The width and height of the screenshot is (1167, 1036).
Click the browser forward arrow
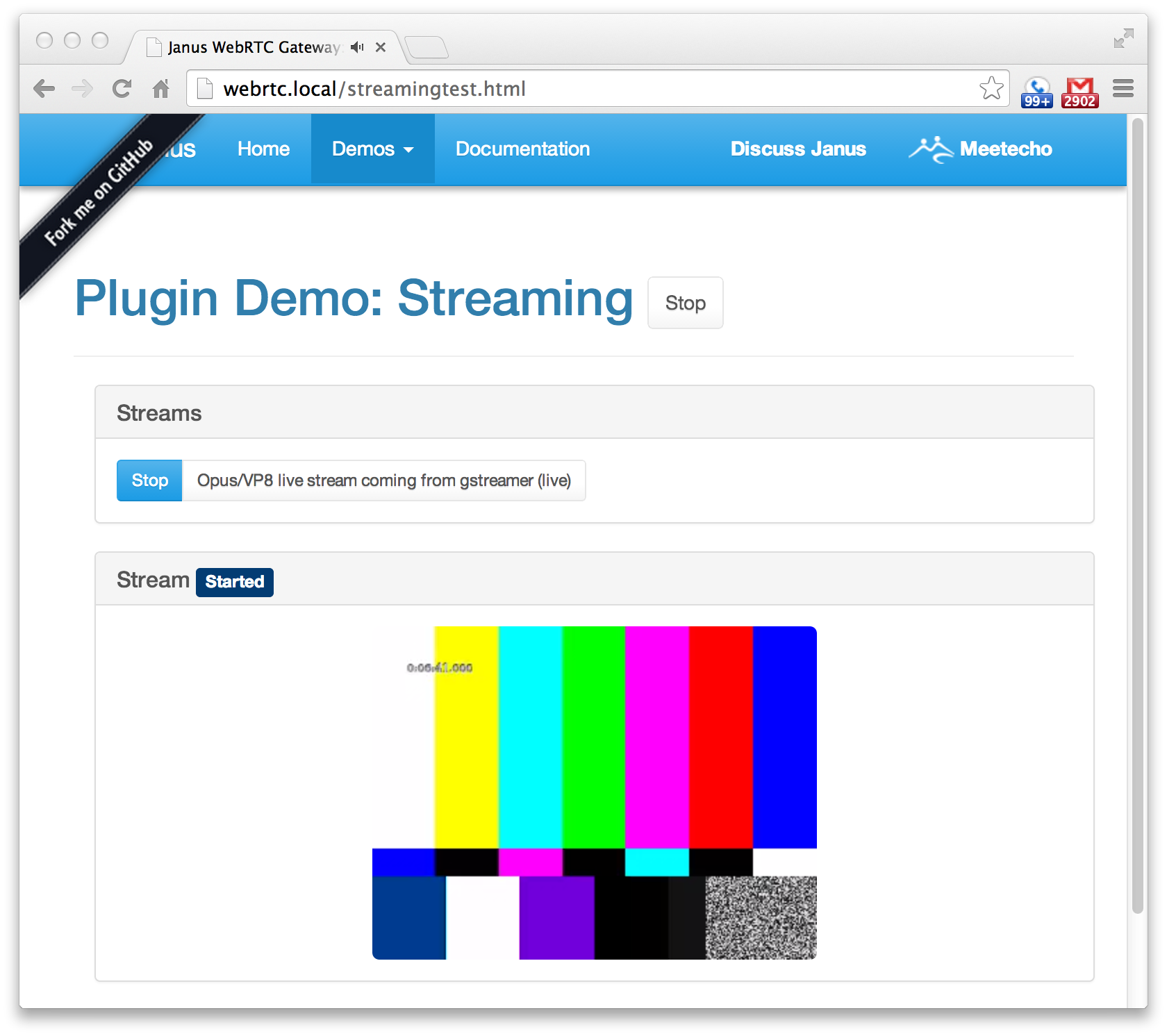coord(83,89)
